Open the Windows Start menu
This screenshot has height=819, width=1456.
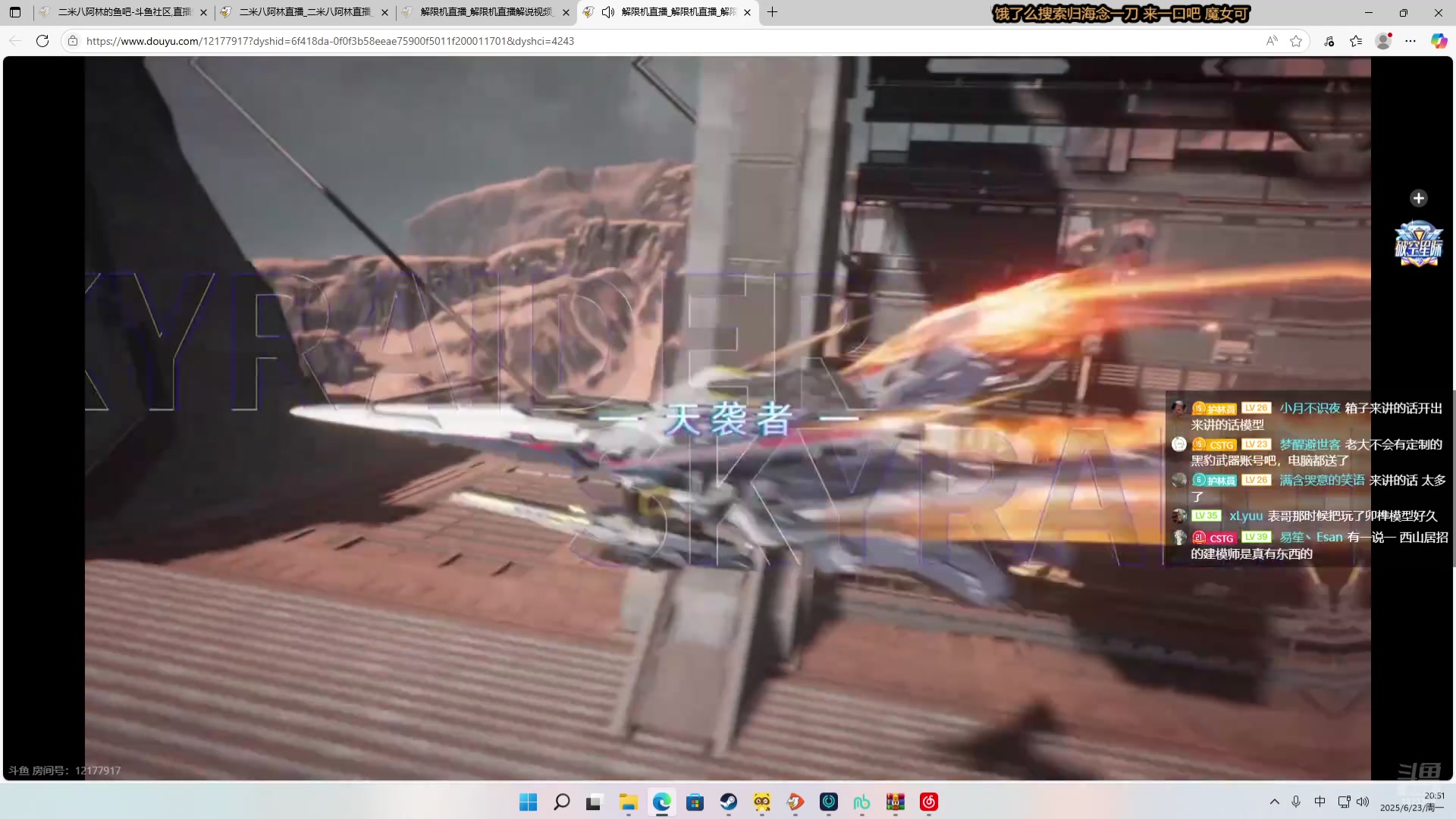529,802
